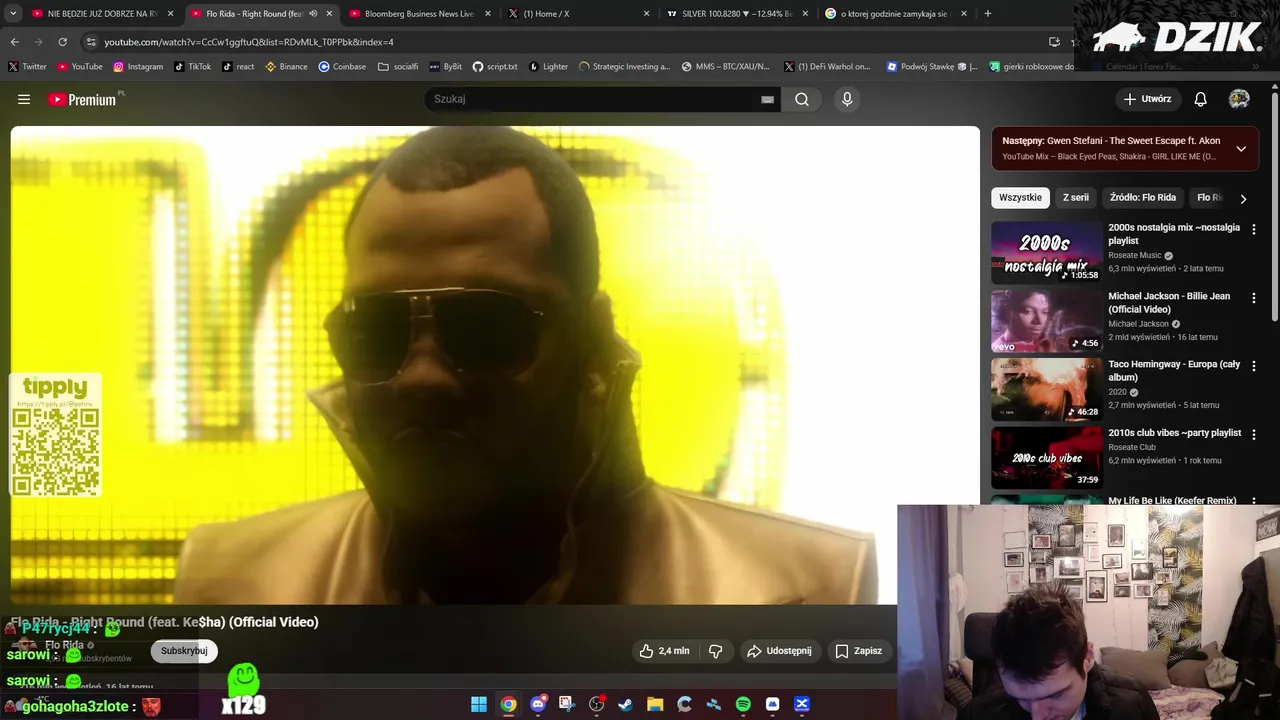This screenshot has width=1280, height=720.
Task: Open the Twitter bookmark
Action: 27,67
